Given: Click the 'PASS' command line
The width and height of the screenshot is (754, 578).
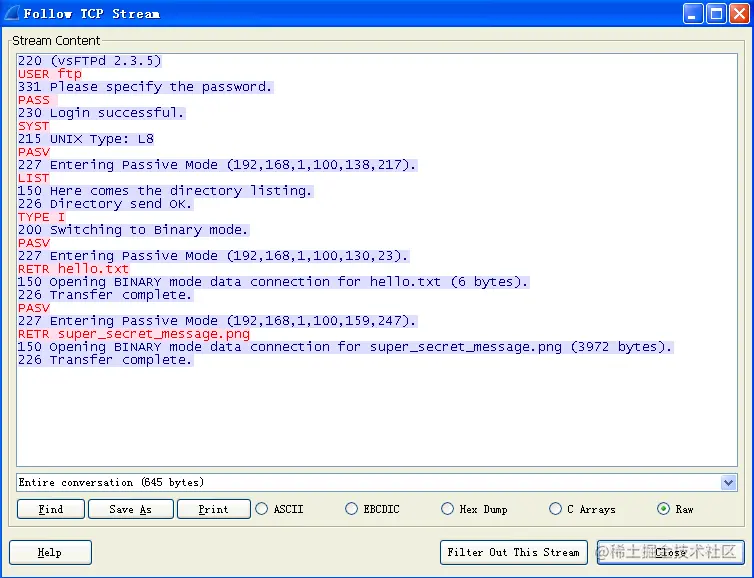Looking at the screenshot, I should pyautogui.click(x=38, y=100).
